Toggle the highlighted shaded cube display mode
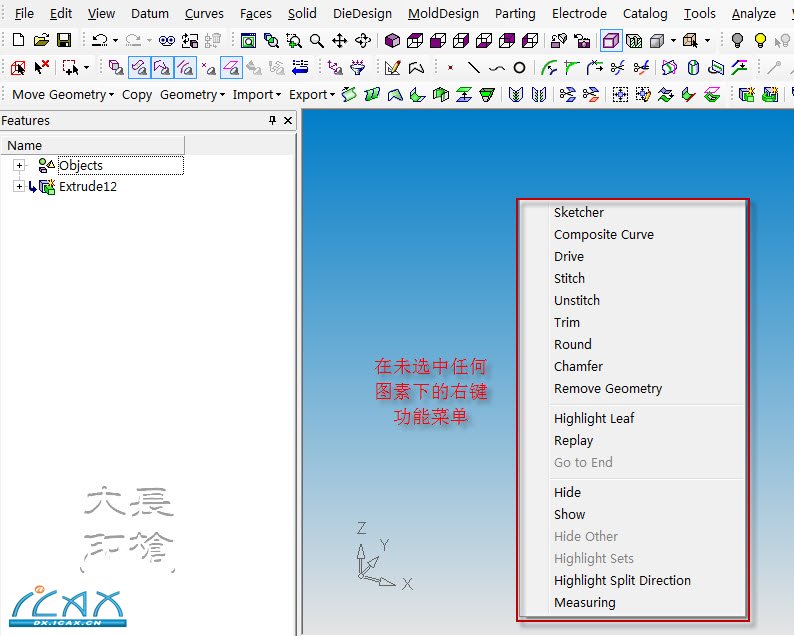The height and width of the screenshot is (636, 794). click(611, 41)
